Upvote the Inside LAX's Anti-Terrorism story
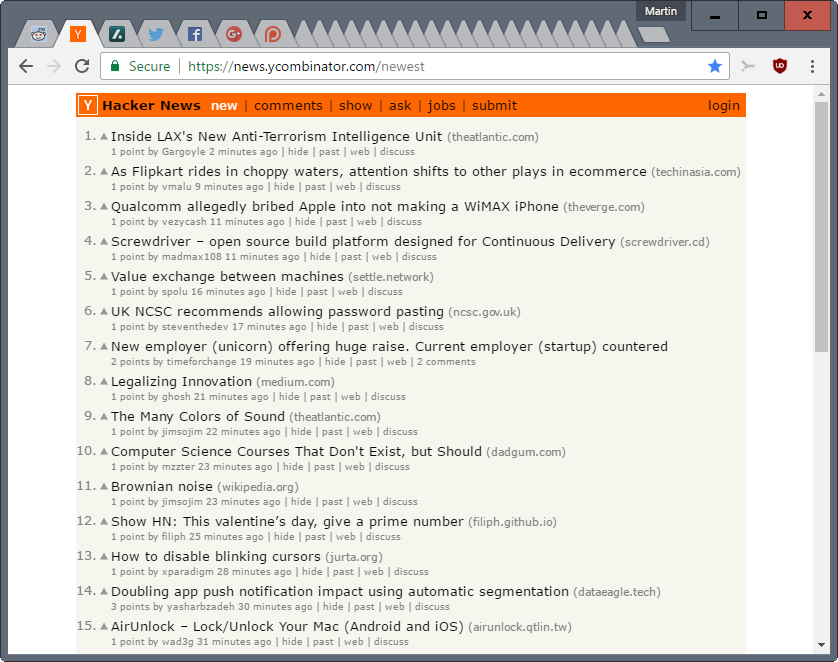This screenshot has height=662, width=838. tap(104, 136)
